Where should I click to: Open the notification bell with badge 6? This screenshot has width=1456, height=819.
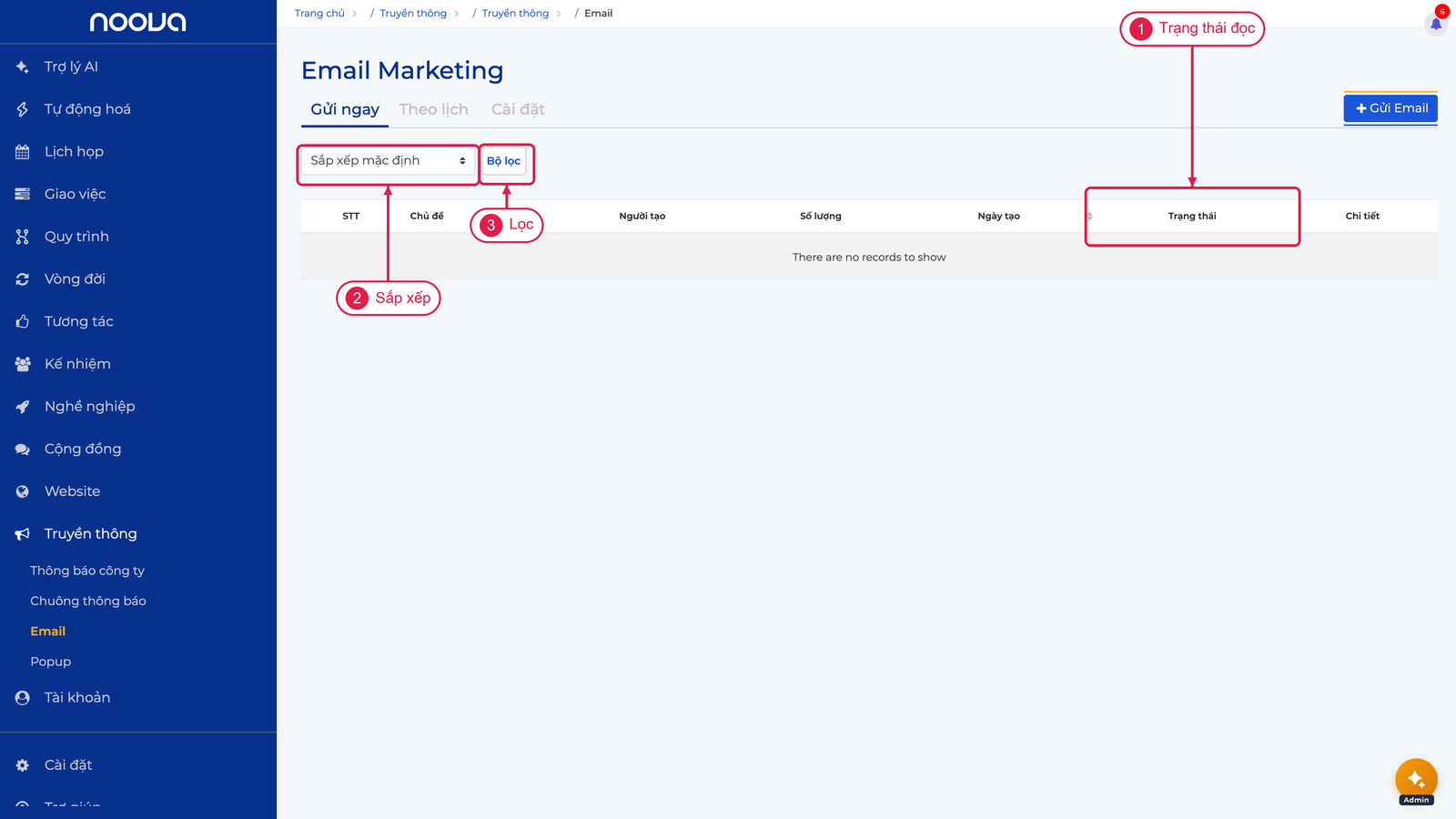tap(1436, 23)
